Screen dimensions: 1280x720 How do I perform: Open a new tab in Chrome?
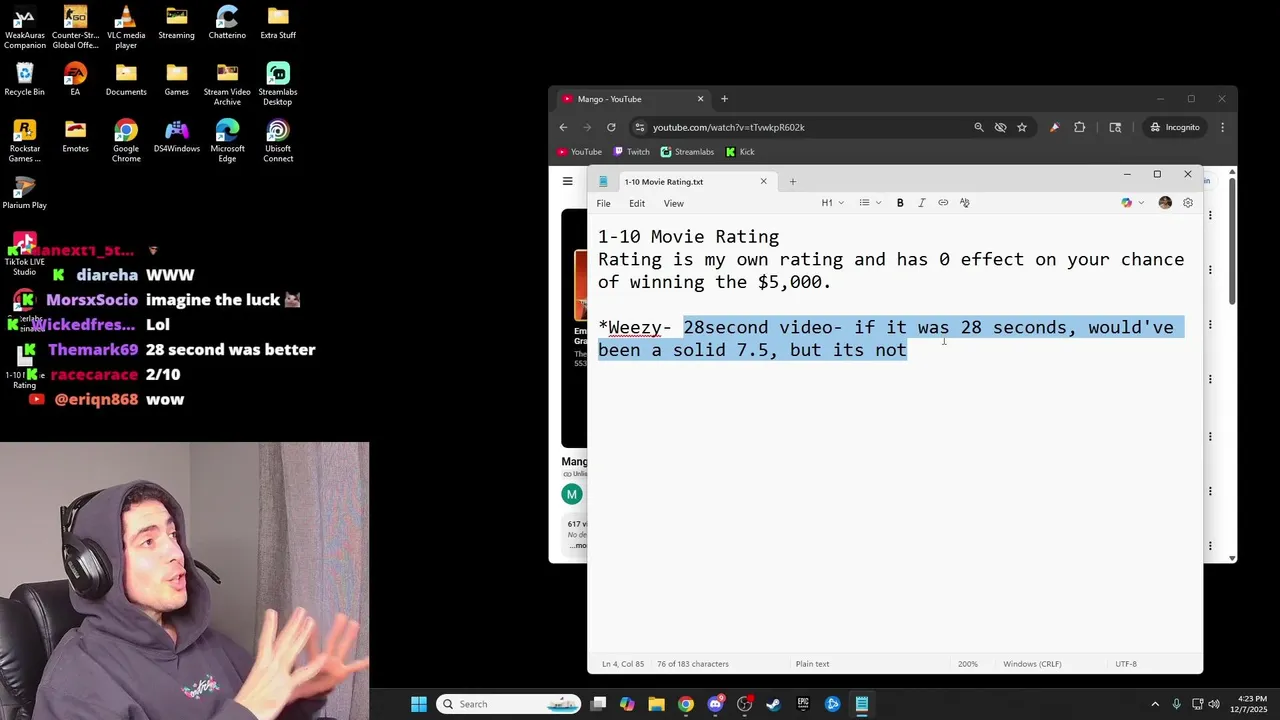pyautogui.click(x=724, y=99)
